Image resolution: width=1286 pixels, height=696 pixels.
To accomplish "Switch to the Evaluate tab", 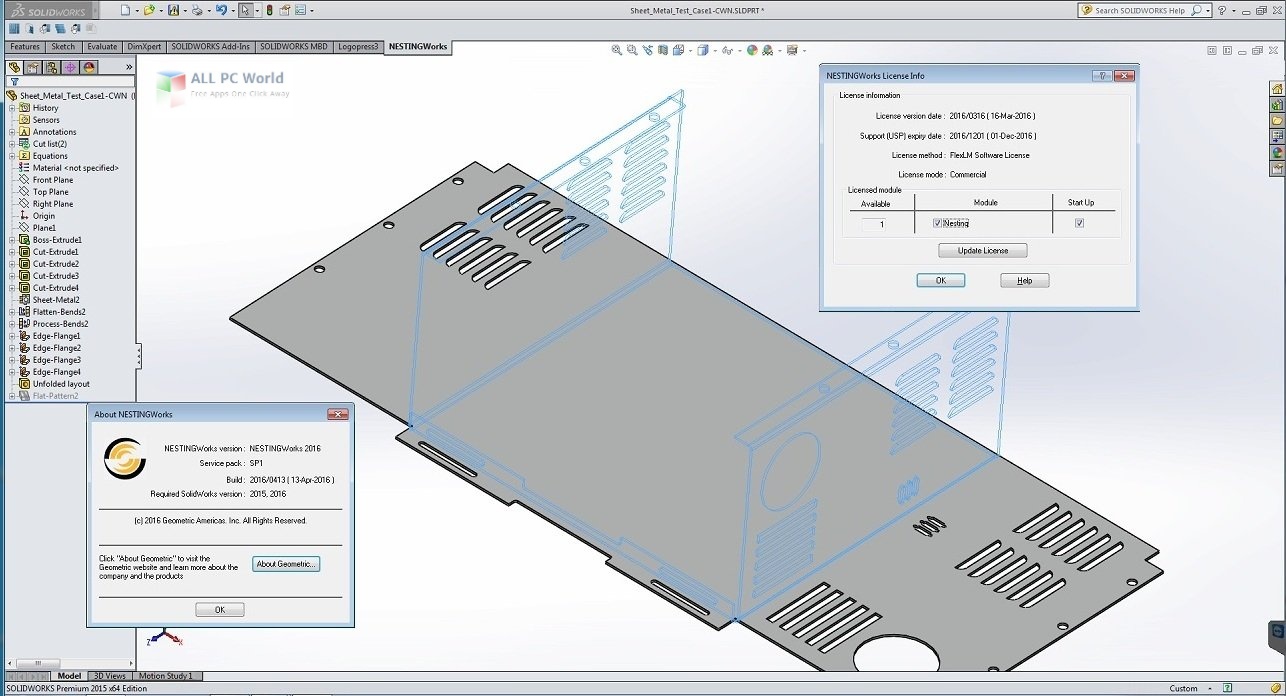I will tap(102, 46).
